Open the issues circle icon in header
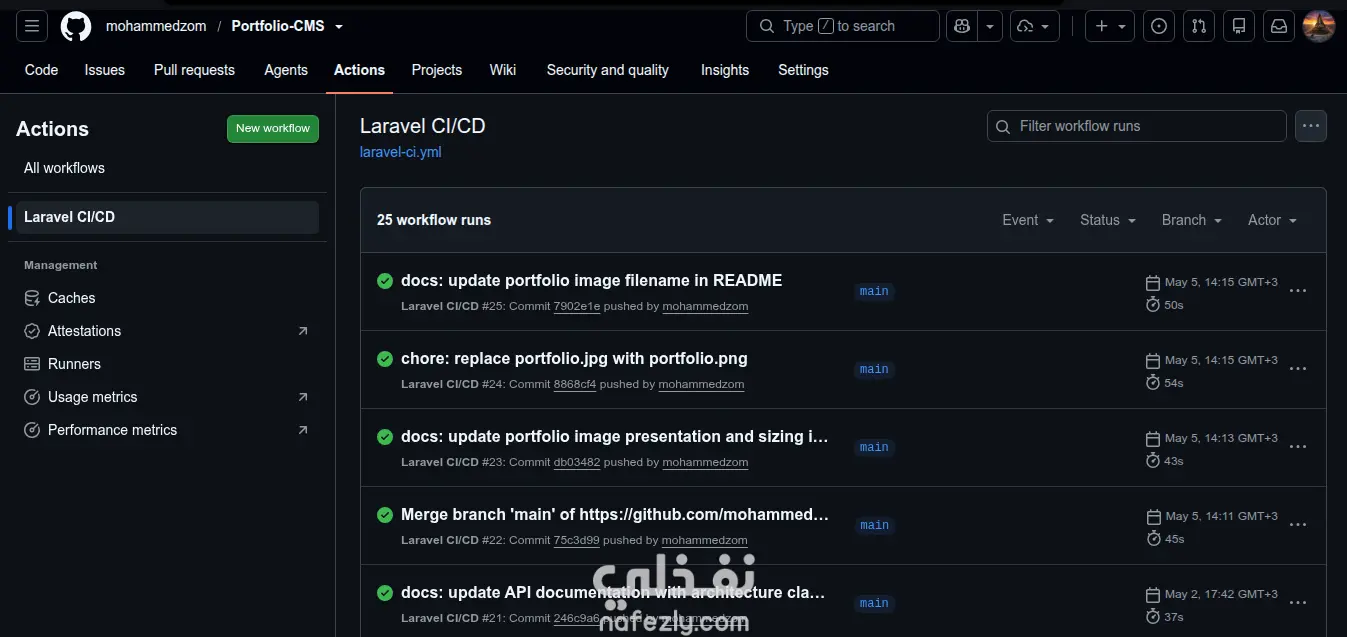Screen dimensions: 1347x637 pos(1159,26)
